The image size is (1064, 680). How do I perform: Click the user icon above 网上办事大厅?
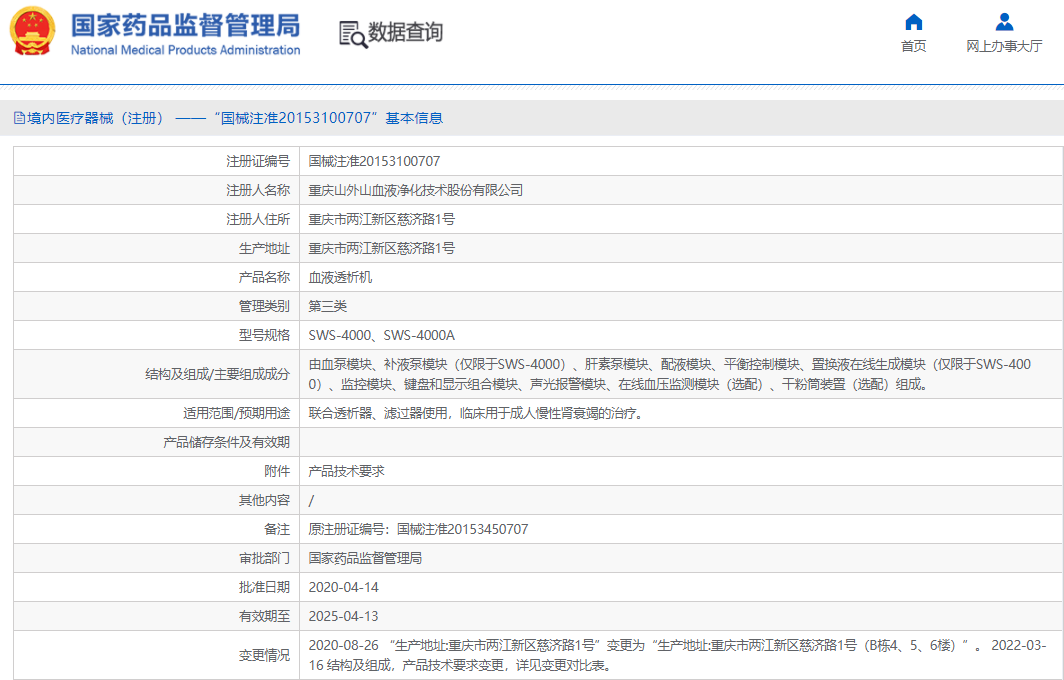point(1004,22)
